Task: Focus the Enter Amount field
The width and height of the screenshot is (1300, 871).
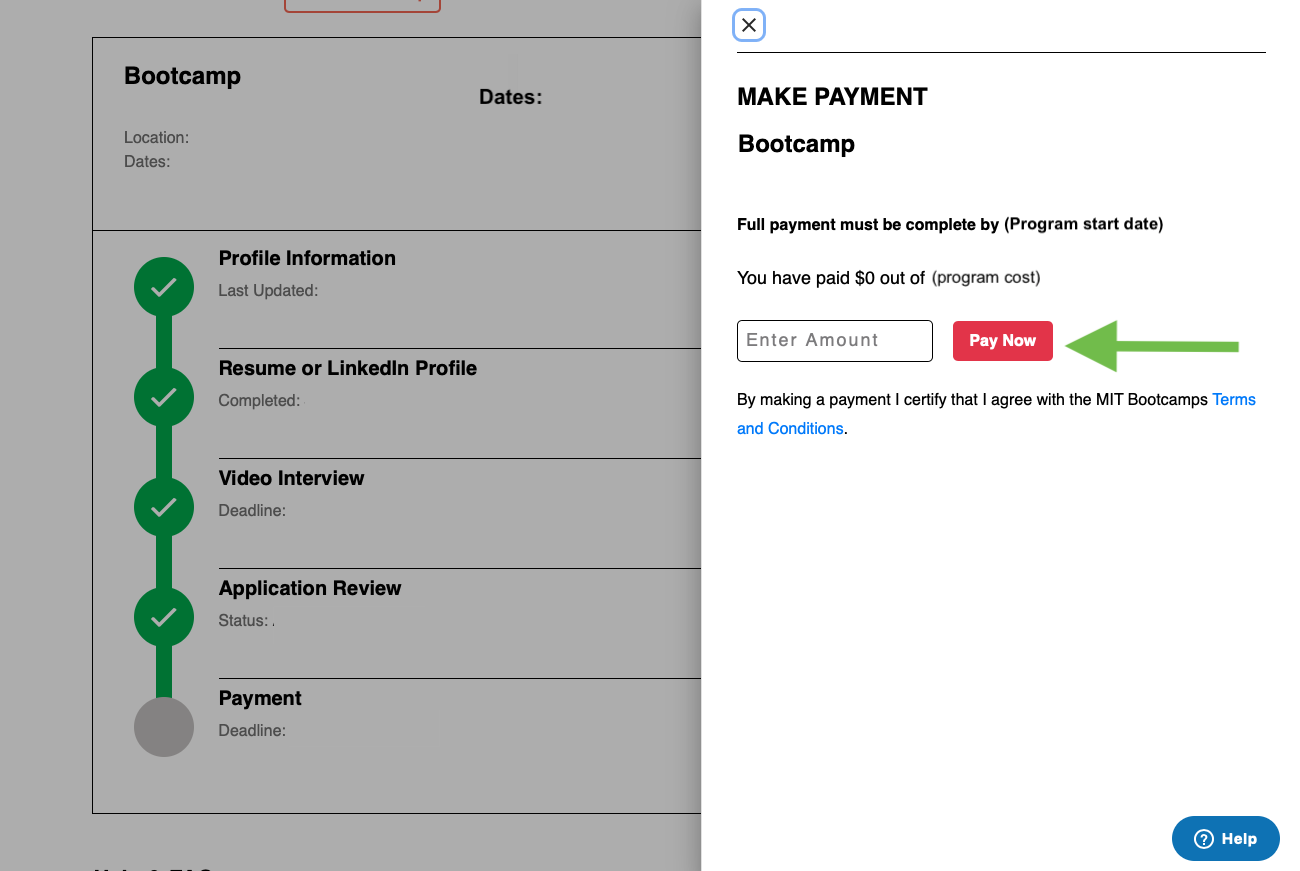Action: pyautogui.click(x=835, y=341)
